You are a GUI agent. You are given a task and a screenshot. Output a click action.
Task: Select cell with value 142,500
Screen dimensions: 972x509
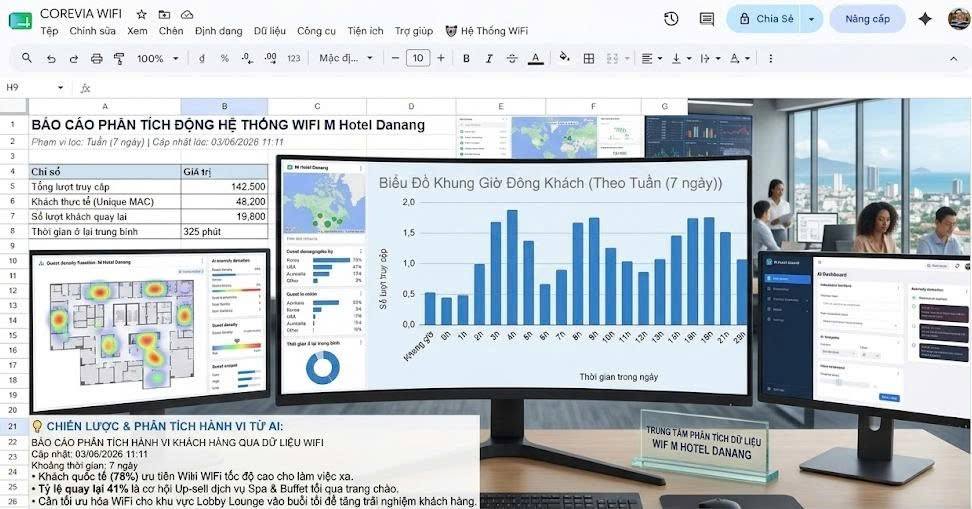click(224, 187)
